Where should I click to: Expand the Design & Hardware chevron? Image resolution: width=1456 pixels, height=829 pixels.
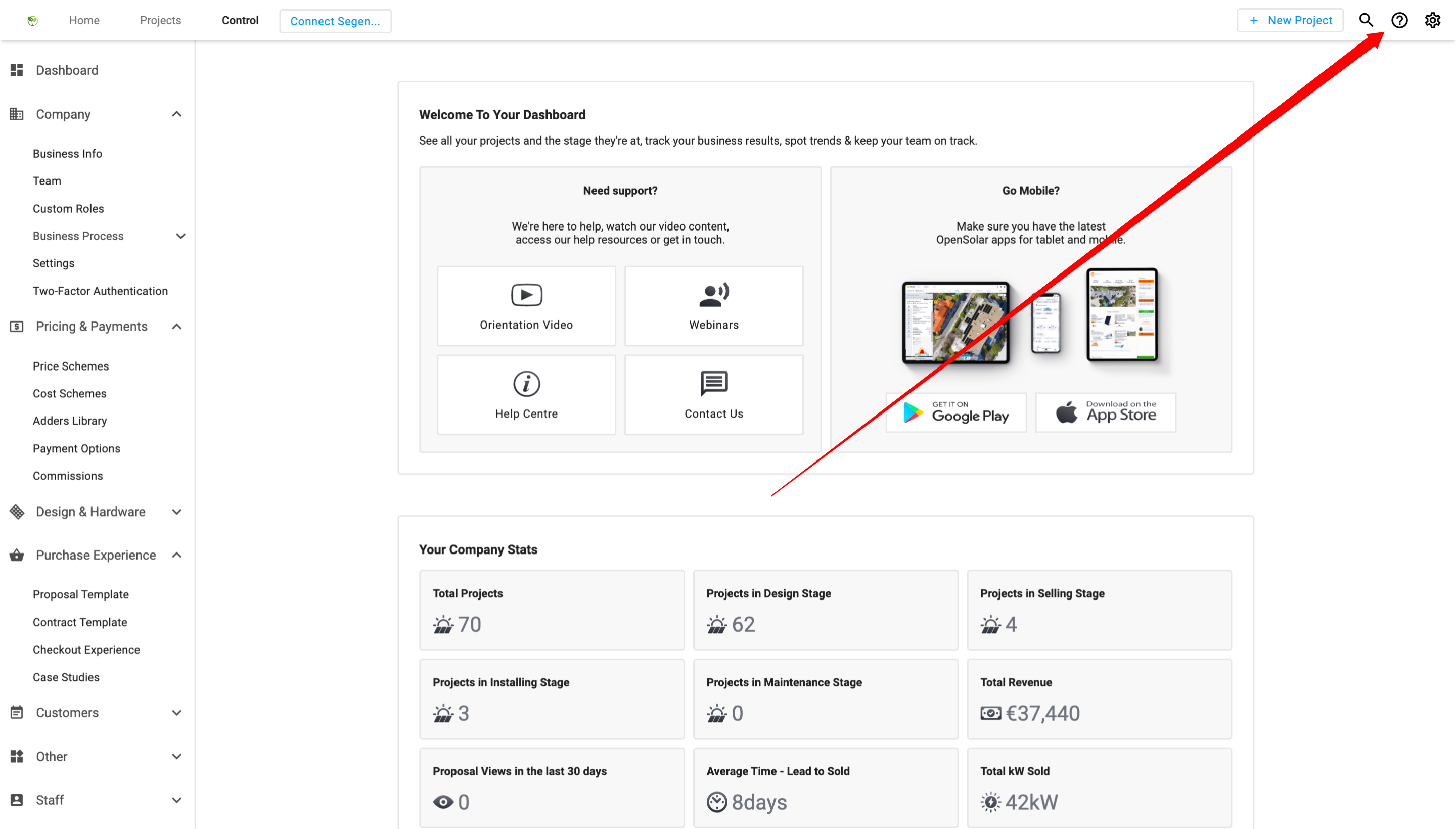pos(176,511)
